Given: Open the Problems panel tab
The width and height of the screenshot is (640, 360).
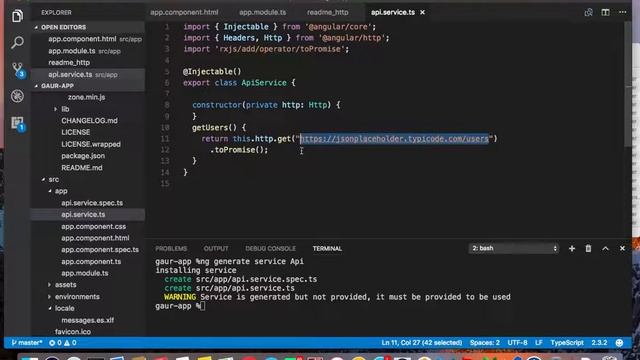Looking at the screenshot, I should pyautogui.click(x=171, y=249).
